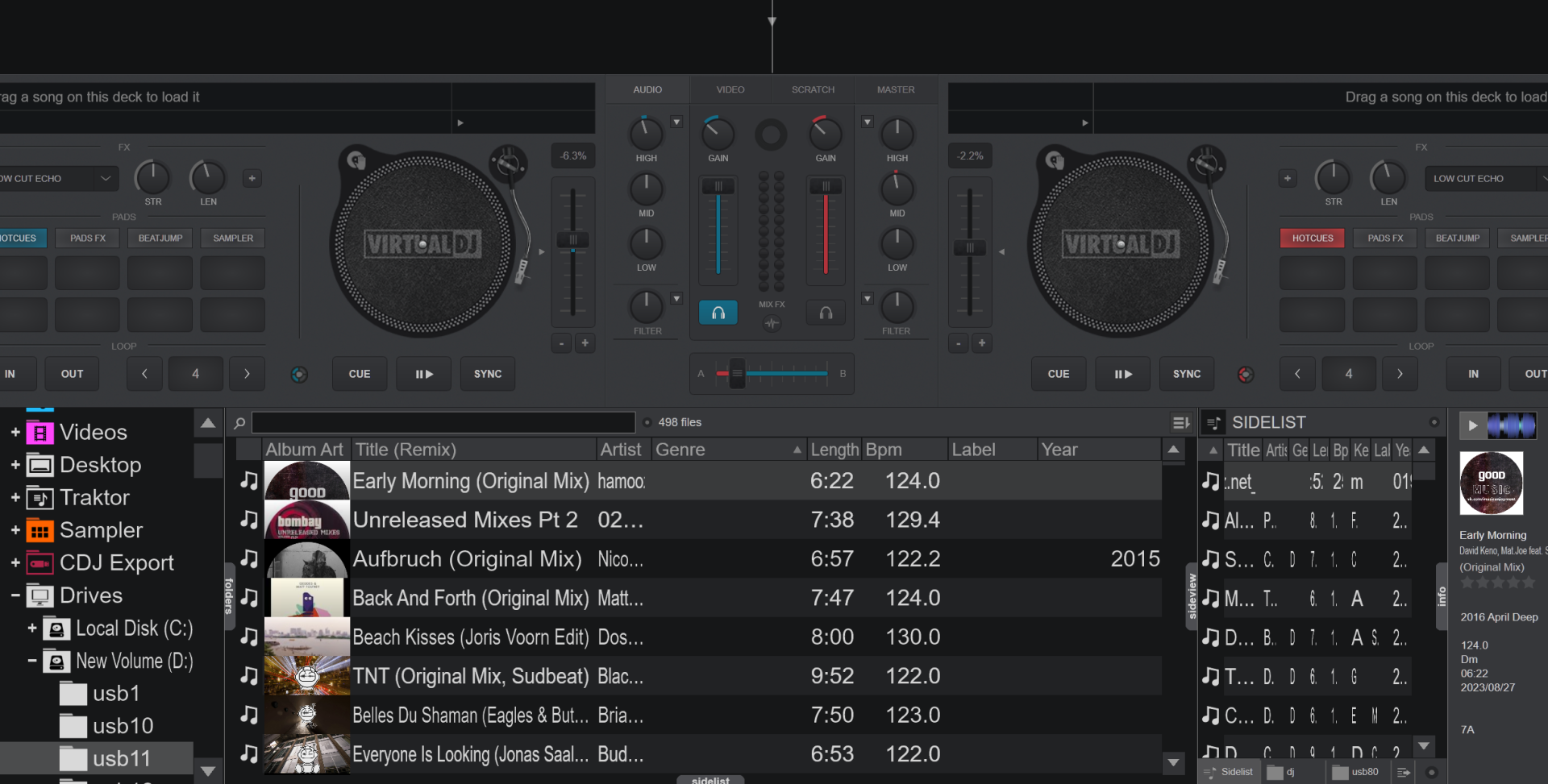Click the note icon beside Early Morning row
Screen dimensions: 1548x784
click(x=249, y=481)
